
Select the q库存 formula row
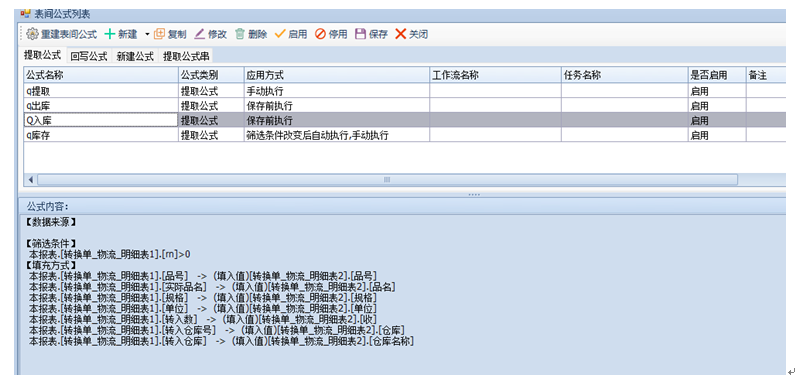pyautogui.click(x=404, y=135)
